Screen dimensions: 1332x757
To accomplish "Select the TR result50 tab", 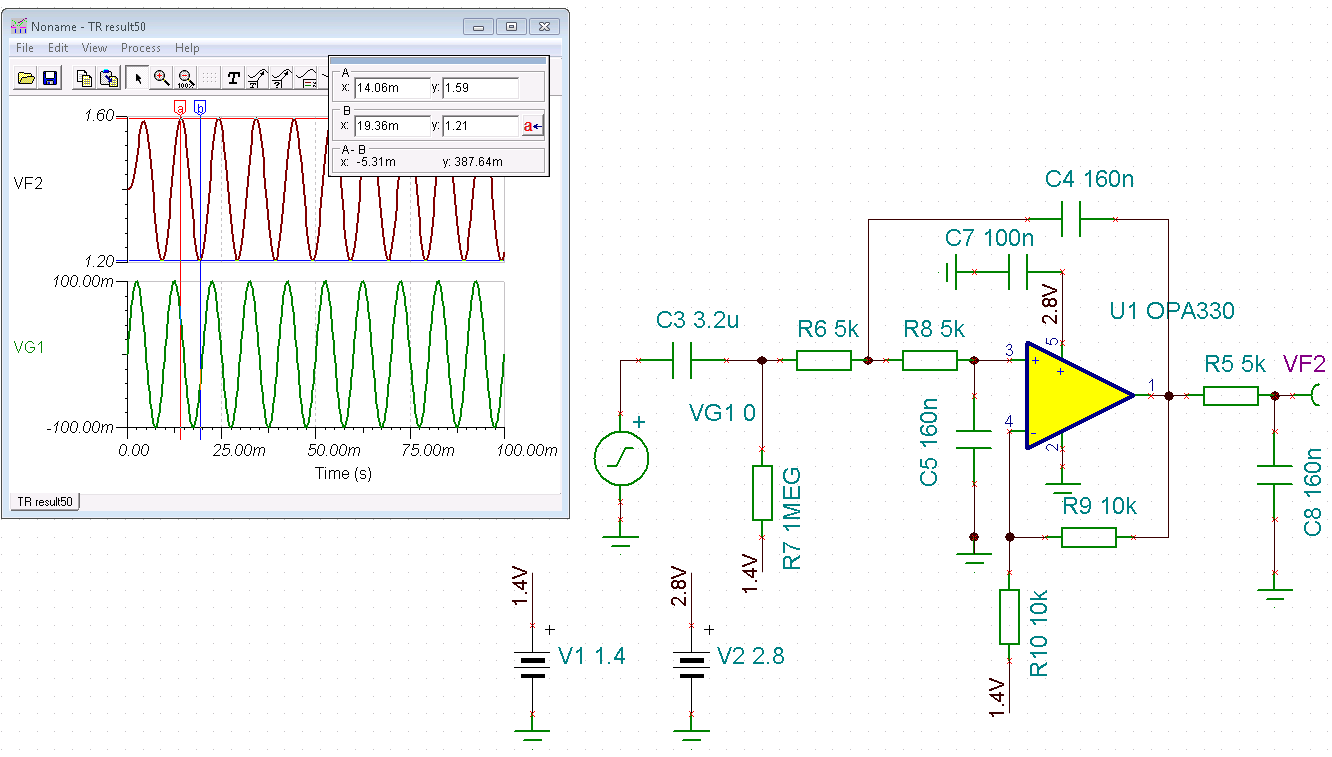I will point(45,501).
